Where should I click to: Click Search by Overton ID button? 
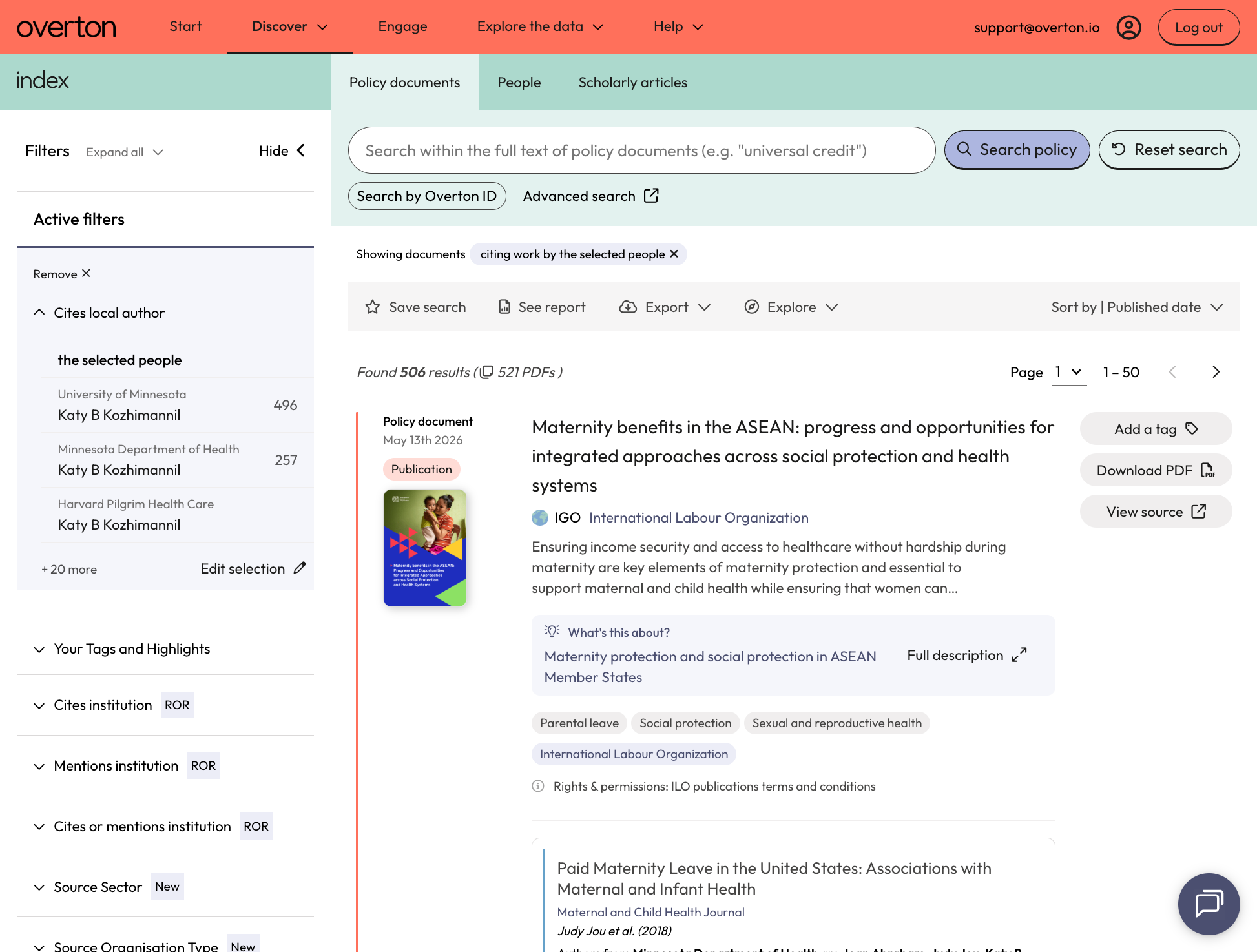point(427,196)
